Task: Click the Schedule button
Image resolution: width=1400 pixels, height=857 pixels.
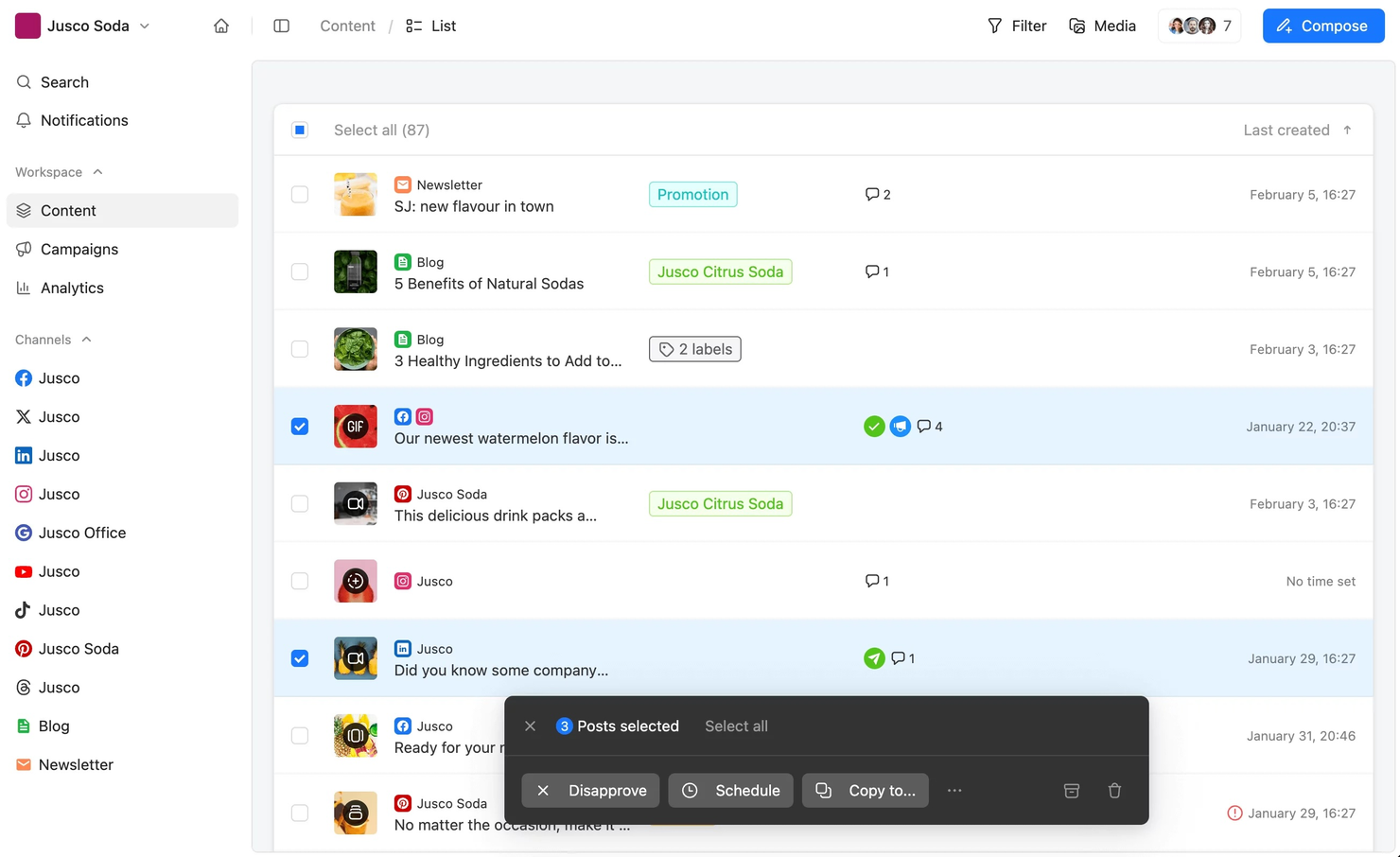Action: pos(731,791)
